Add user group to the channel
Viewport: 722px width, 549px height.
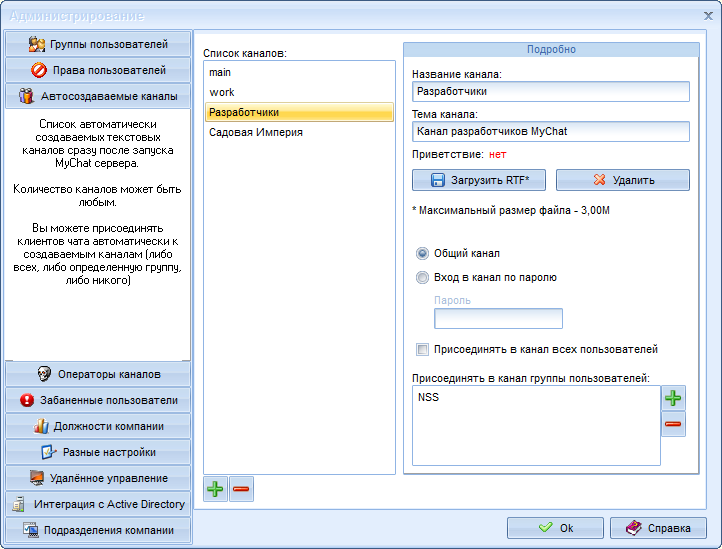[673, 398]
